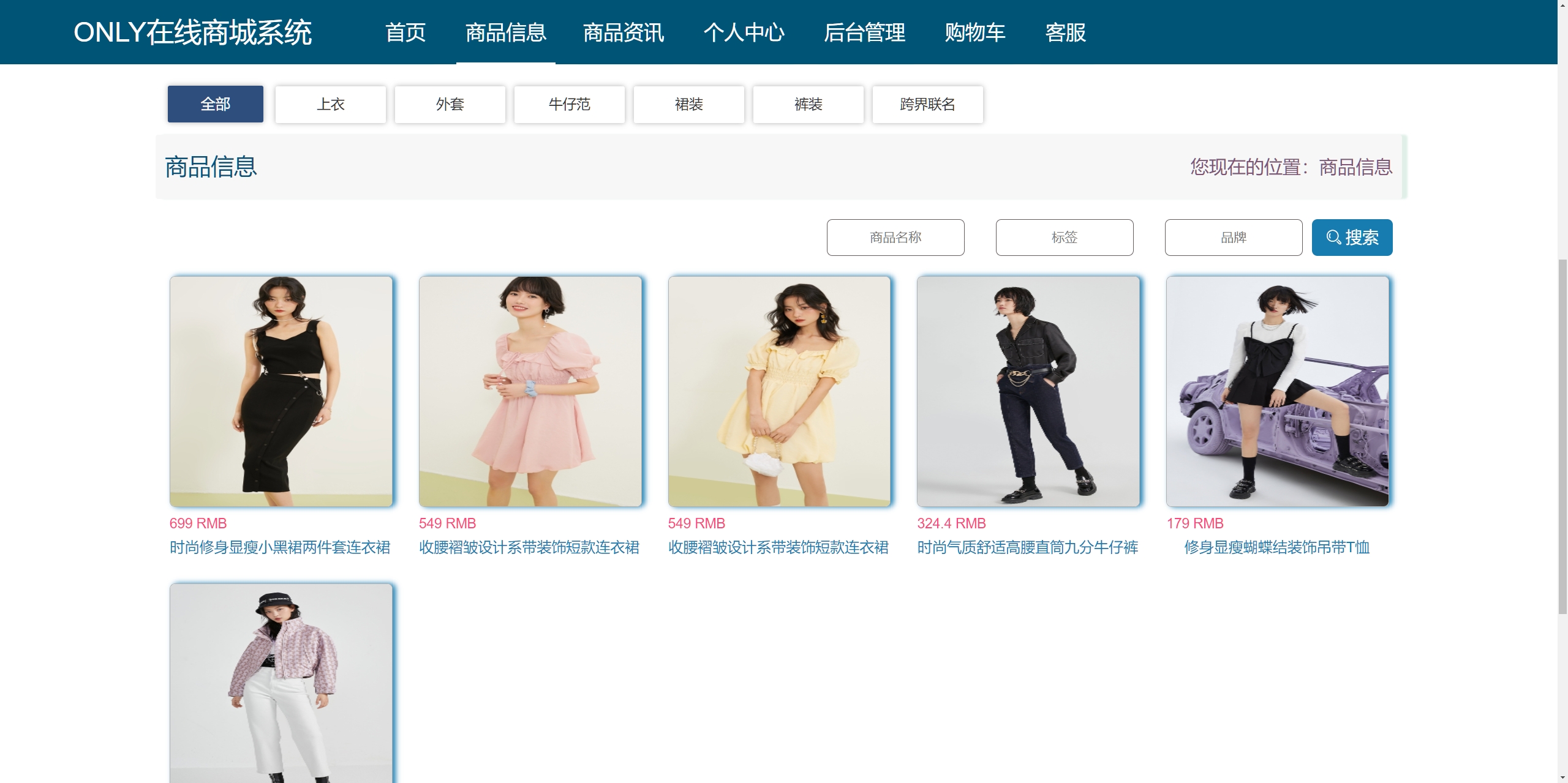
Task: Open the 购物车 page
Action: pyautogui.click(x=975, y=32)
